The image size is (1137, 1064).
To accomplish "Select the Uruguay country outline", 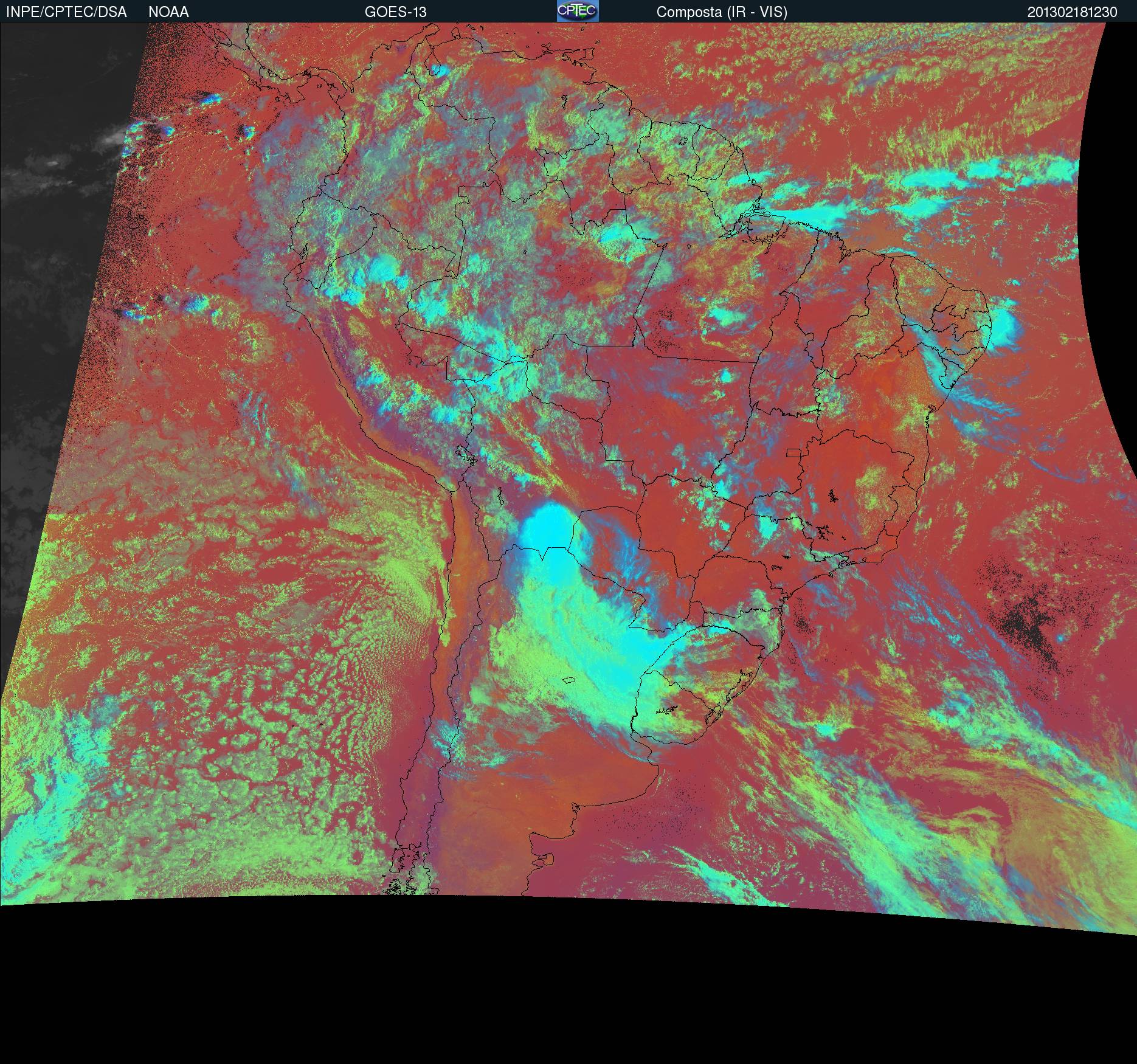I will pos(675,708).
